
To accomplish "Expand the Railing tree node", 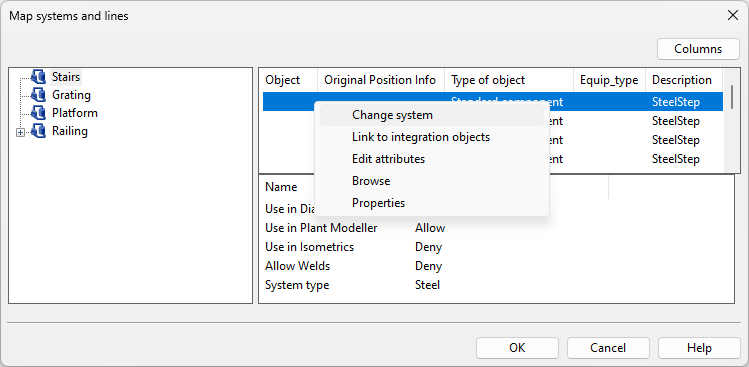I will [x=21, y=133].
